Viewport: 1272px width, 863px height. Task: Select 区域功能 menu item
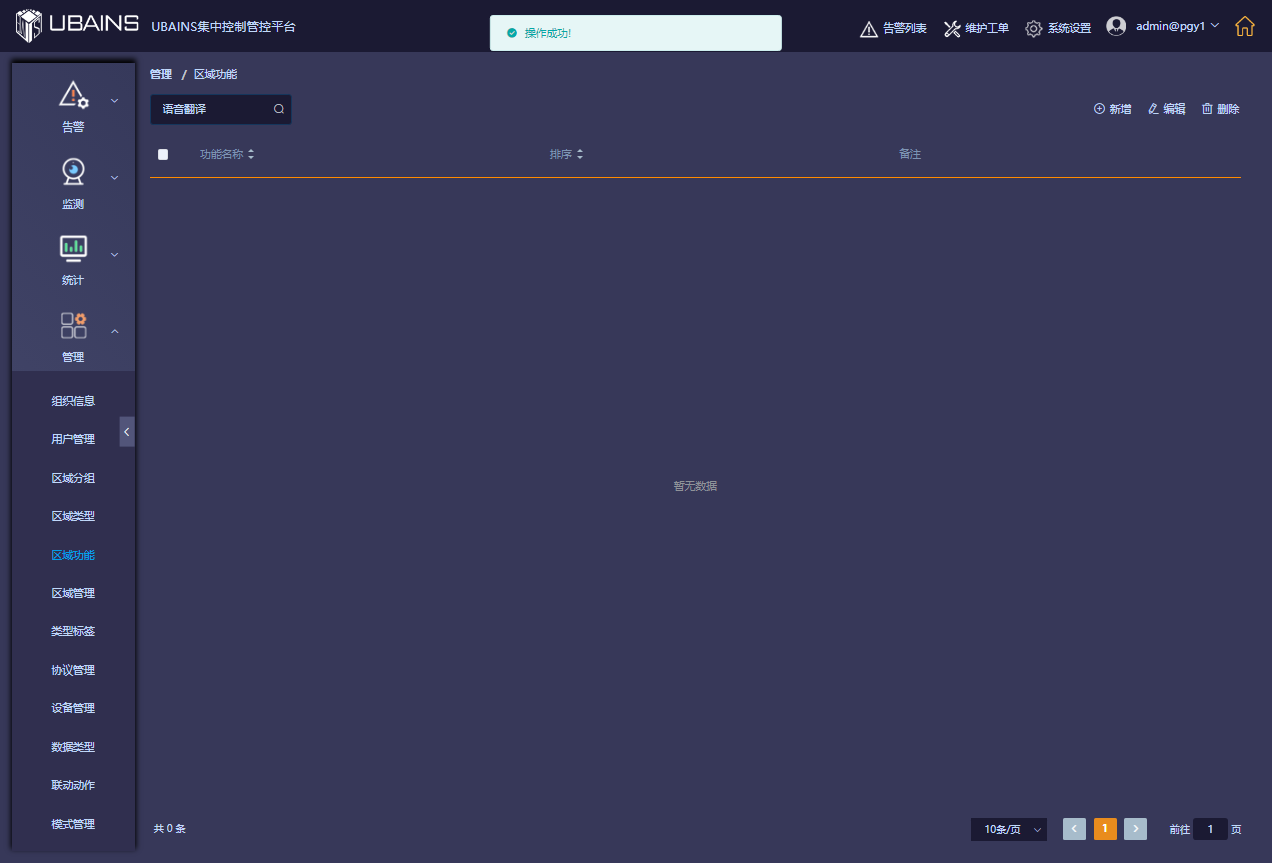pyautogui.click(x=73, y=555)
